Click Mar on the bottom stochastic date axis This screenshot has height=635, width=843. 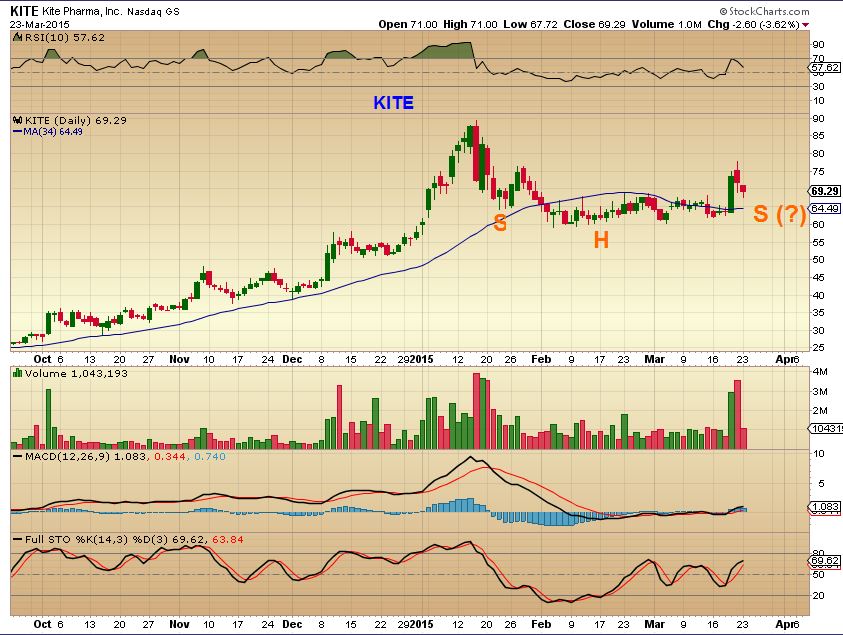654,624
